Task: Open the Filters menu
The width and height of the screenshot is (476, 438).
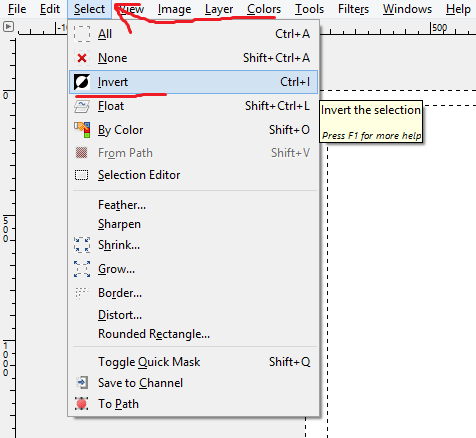Action: [353, 9]
